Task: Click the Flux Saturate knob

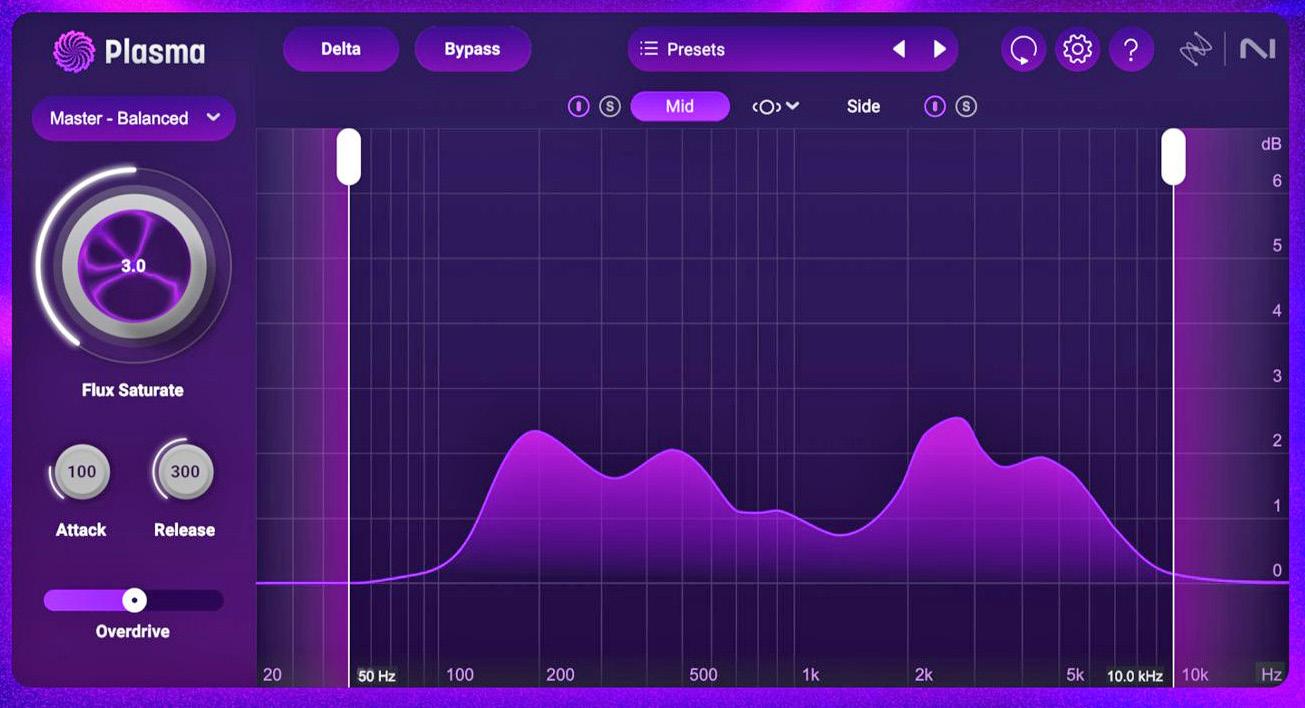Action: [x=134, y=266]
